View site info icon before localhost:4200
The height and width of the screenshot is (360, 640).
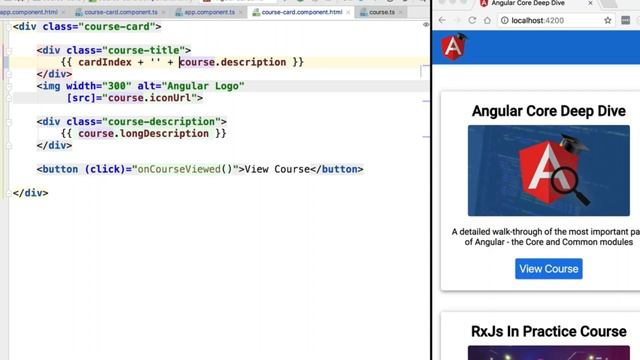click(x=505, y=20)
